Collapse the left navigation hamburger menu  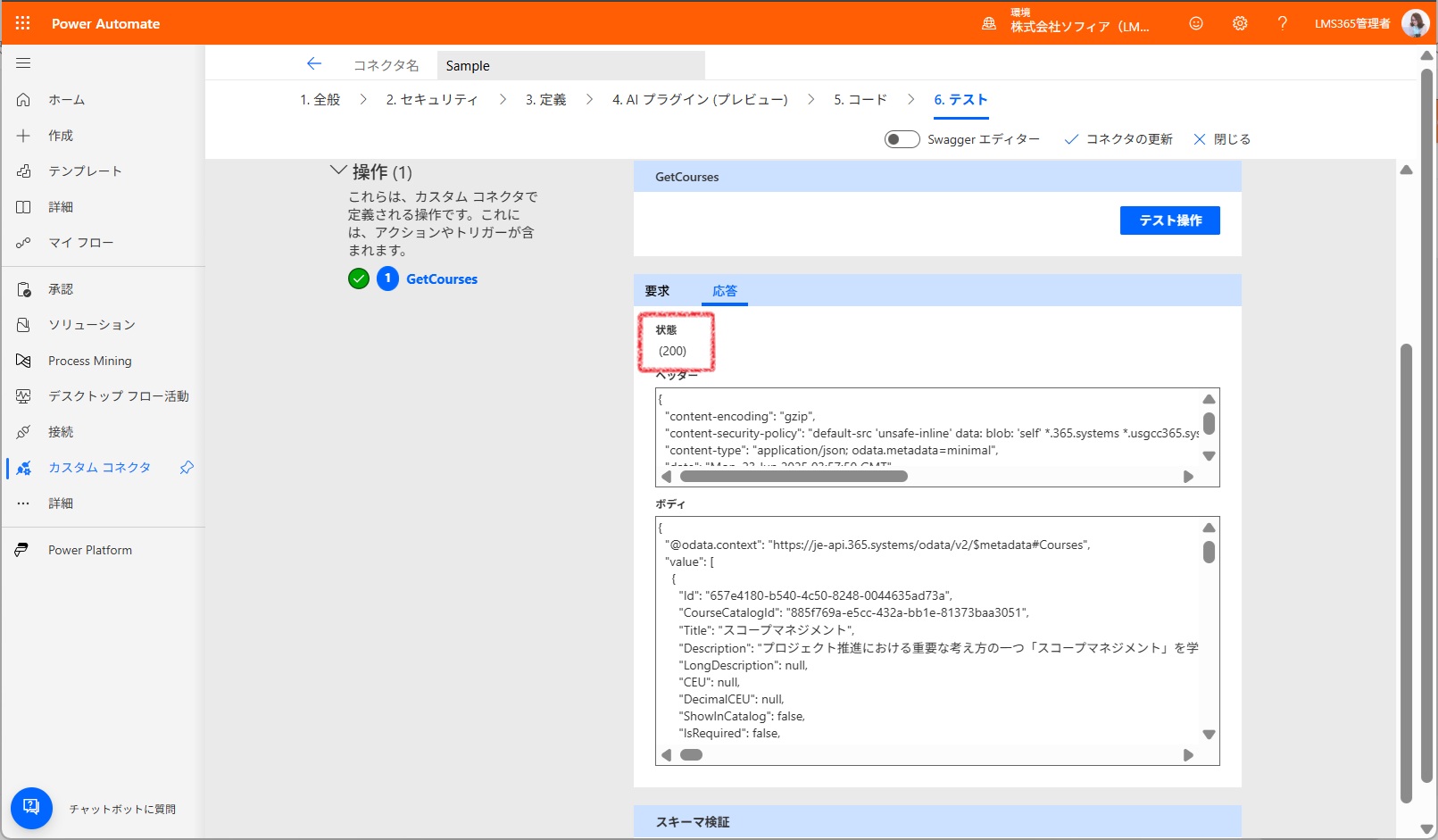coord(23,63)
